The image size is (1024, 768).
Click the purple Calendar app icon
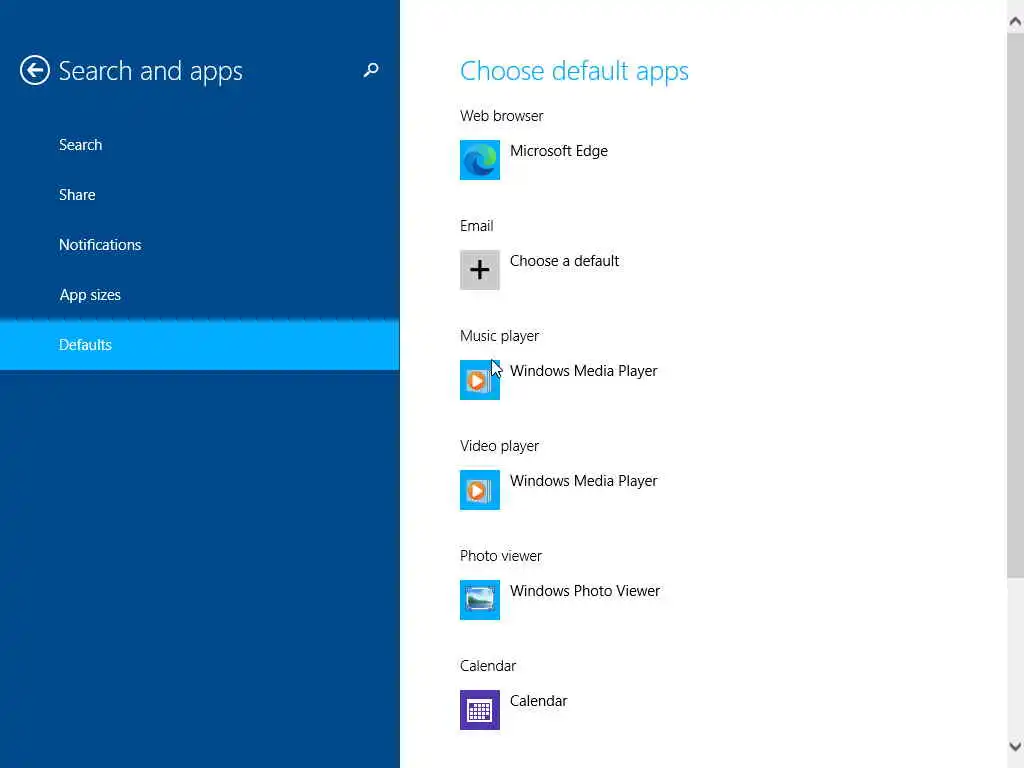[479, 710]
